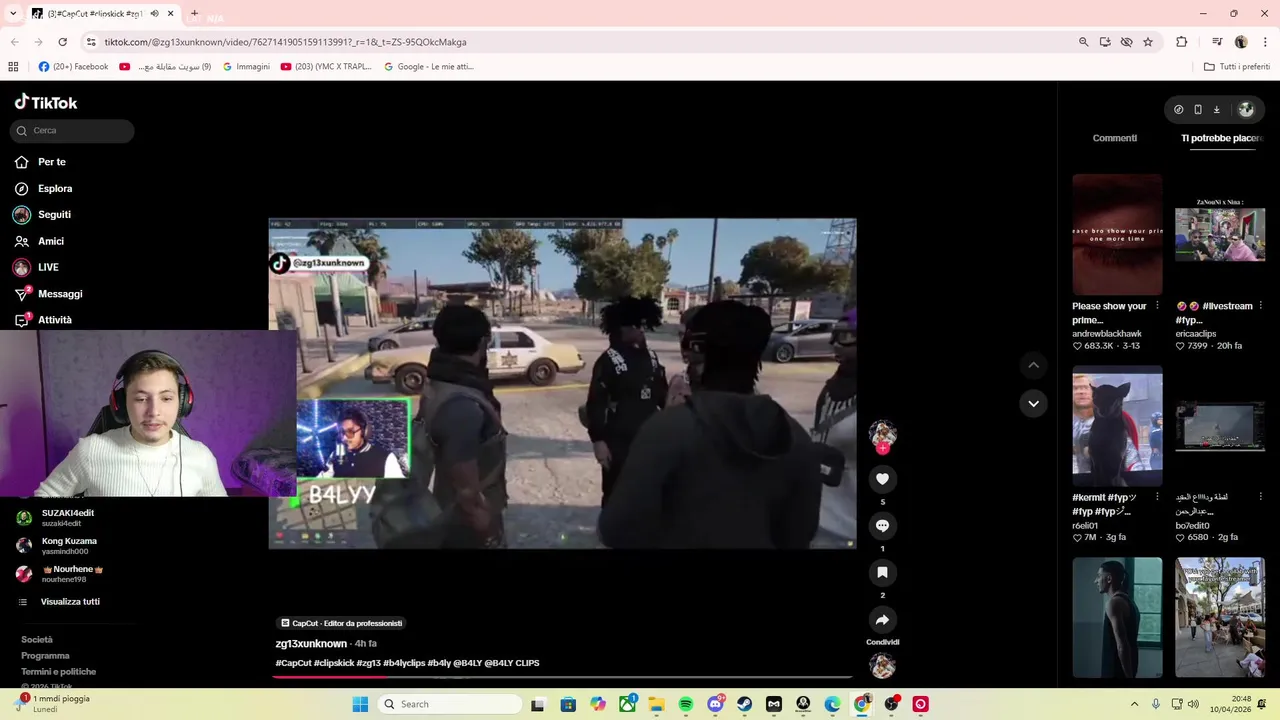Open options for #kermit video

coord(1157,497)
